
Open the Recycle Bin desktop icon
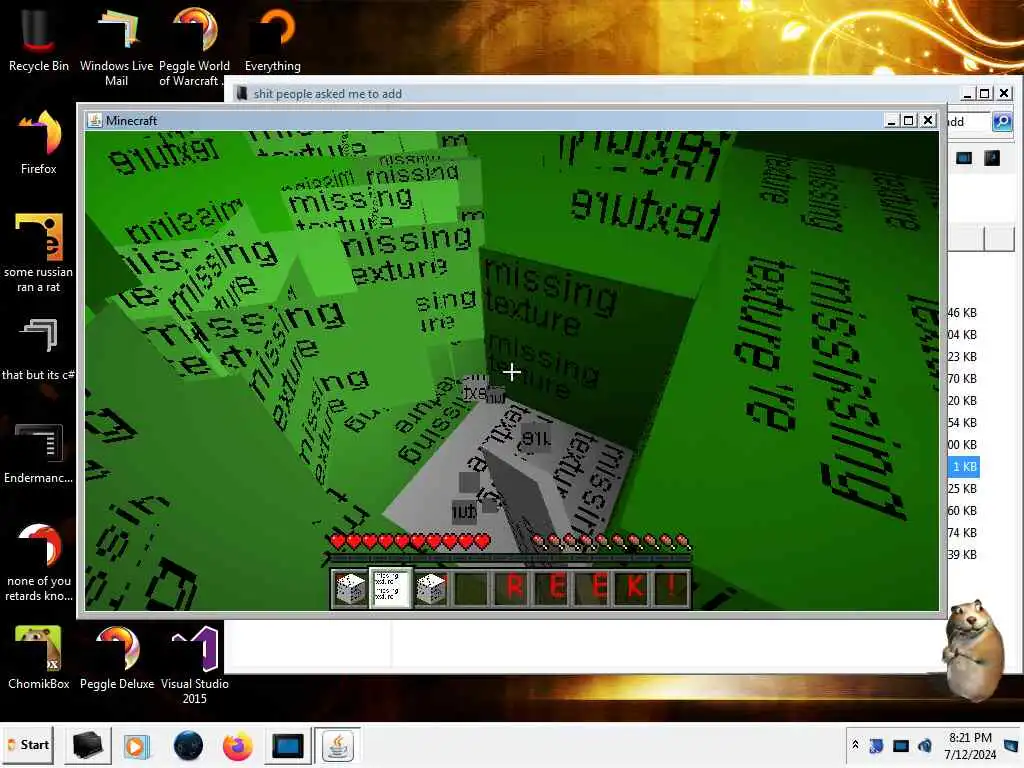[38, 39]
